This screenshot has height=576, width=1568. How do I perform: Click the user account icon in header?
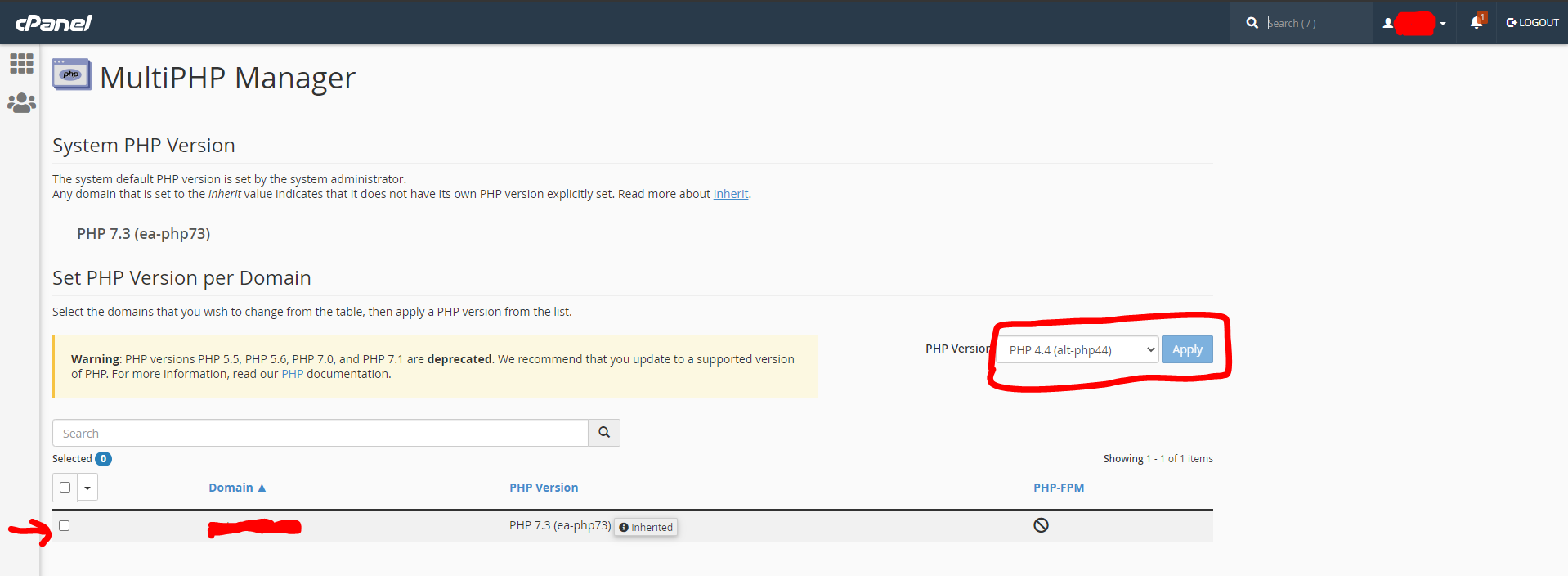(1387, 23)
